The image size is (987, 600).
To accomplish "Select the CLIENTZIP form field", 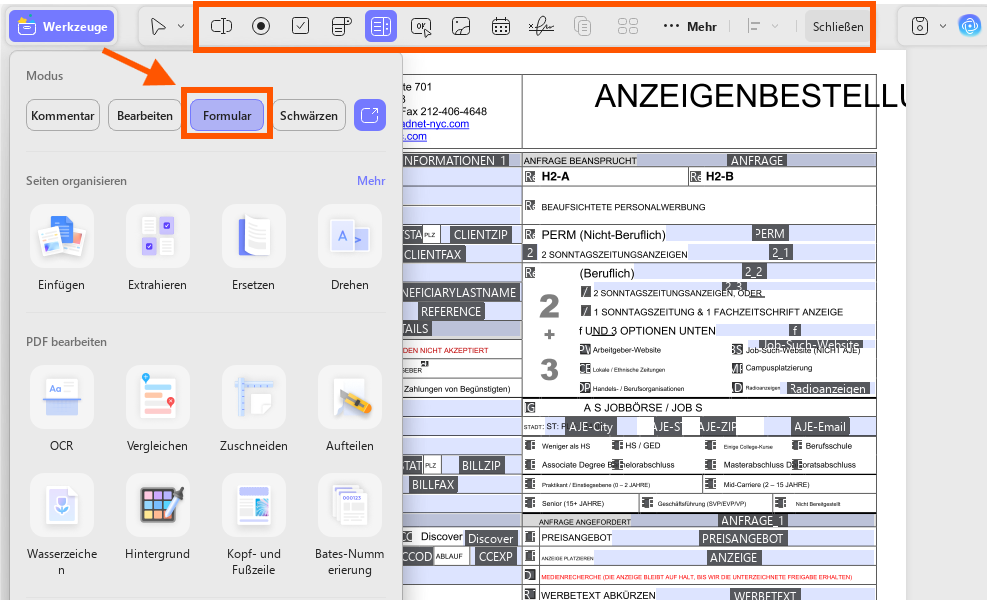I will point(480,234).
